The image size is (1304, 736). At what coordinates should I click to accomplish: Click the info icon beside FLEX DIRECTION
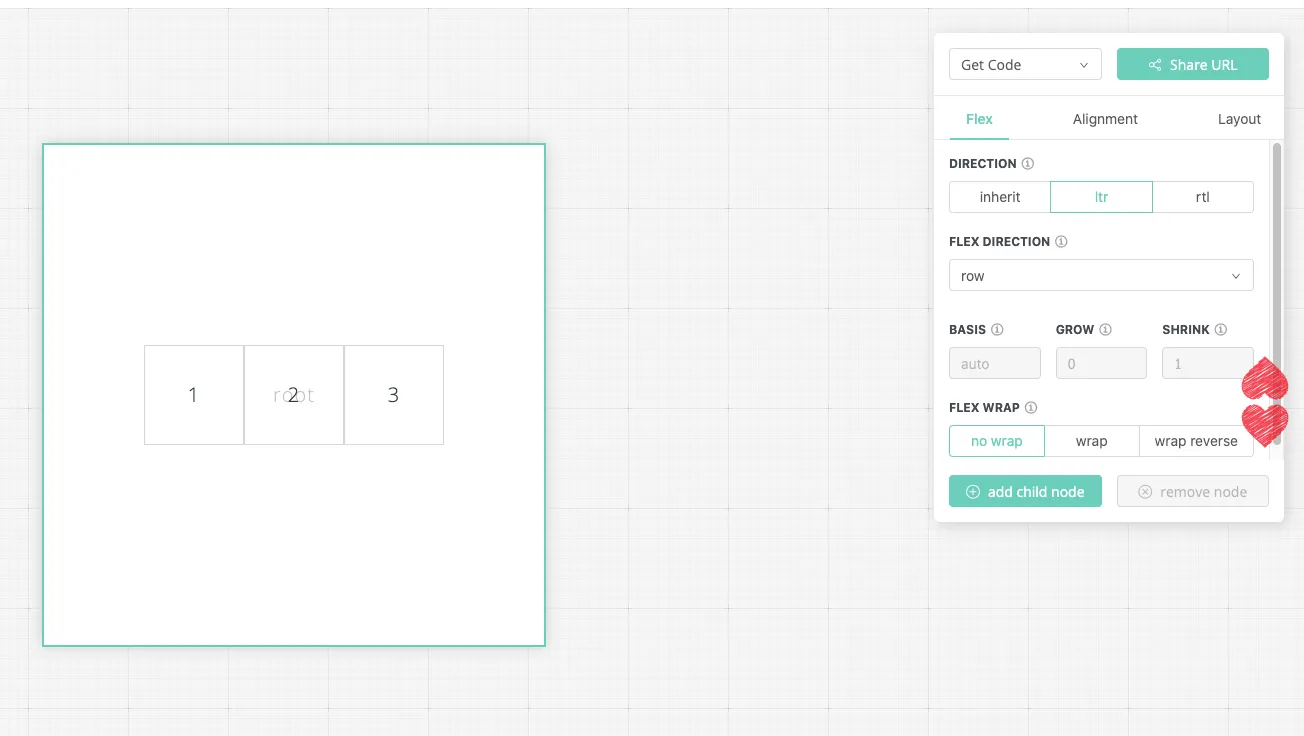click(1061, 242)
